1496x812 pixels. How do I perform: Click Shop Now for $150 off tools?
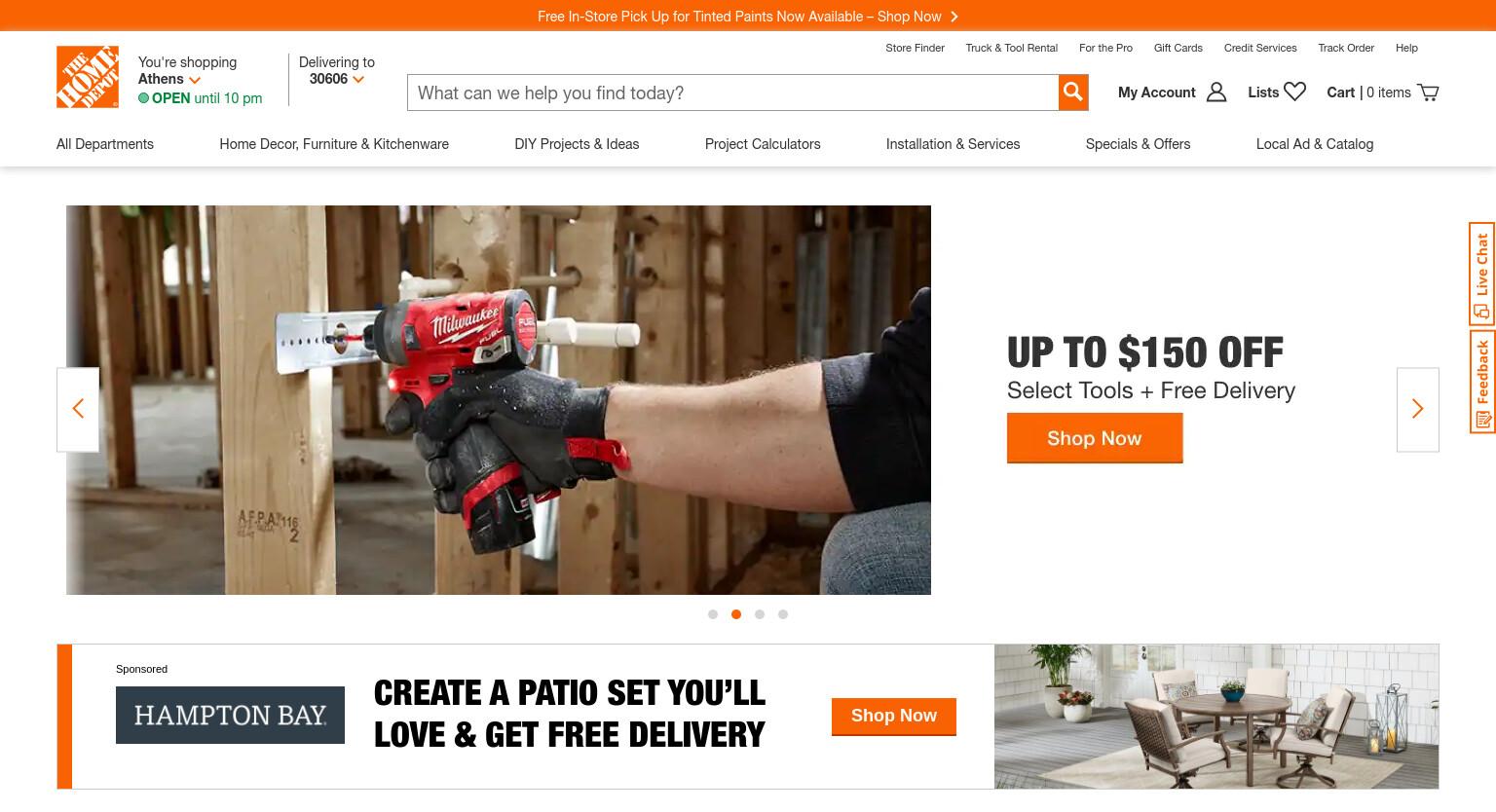[1095, 438]
